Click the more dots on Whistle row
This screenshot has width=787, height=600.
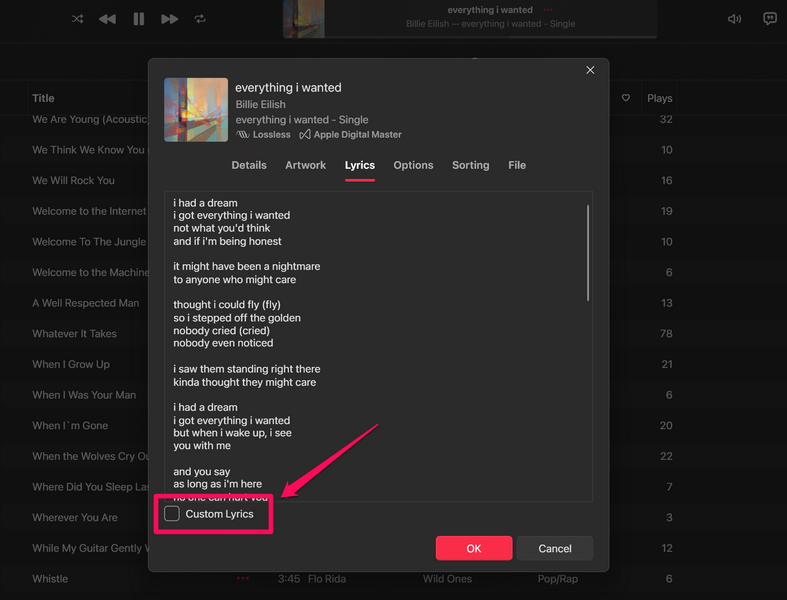(x=243, y=578)
